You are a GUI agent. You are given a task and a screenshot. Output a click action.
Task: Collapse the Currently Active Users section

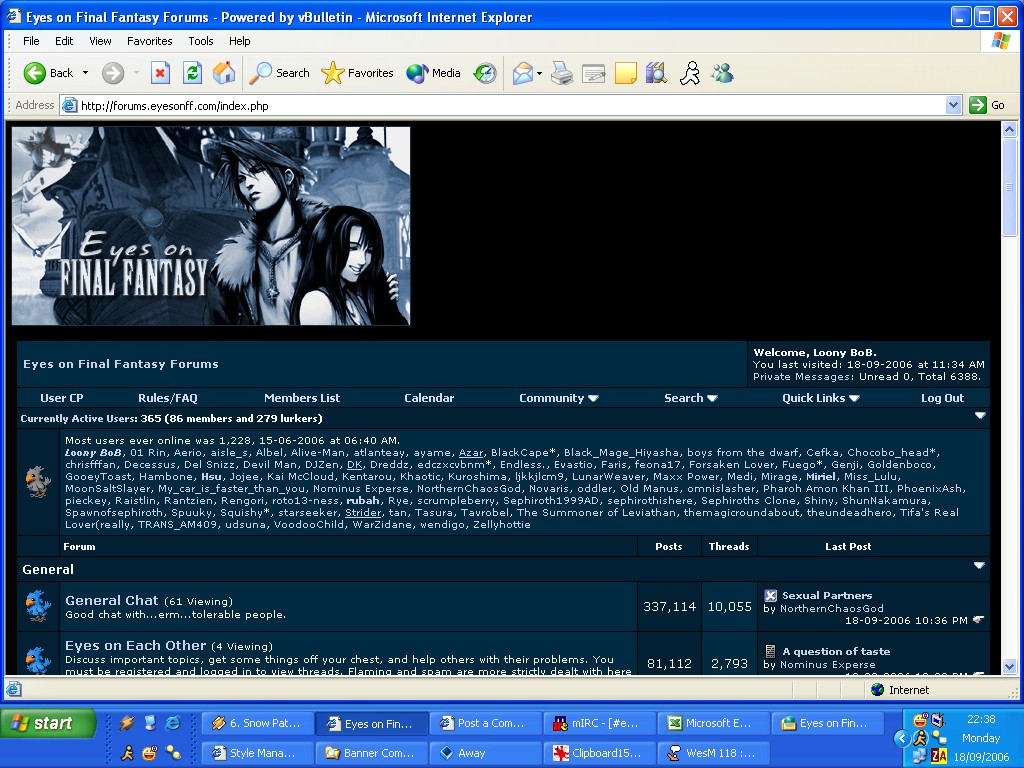click(980, 416)
